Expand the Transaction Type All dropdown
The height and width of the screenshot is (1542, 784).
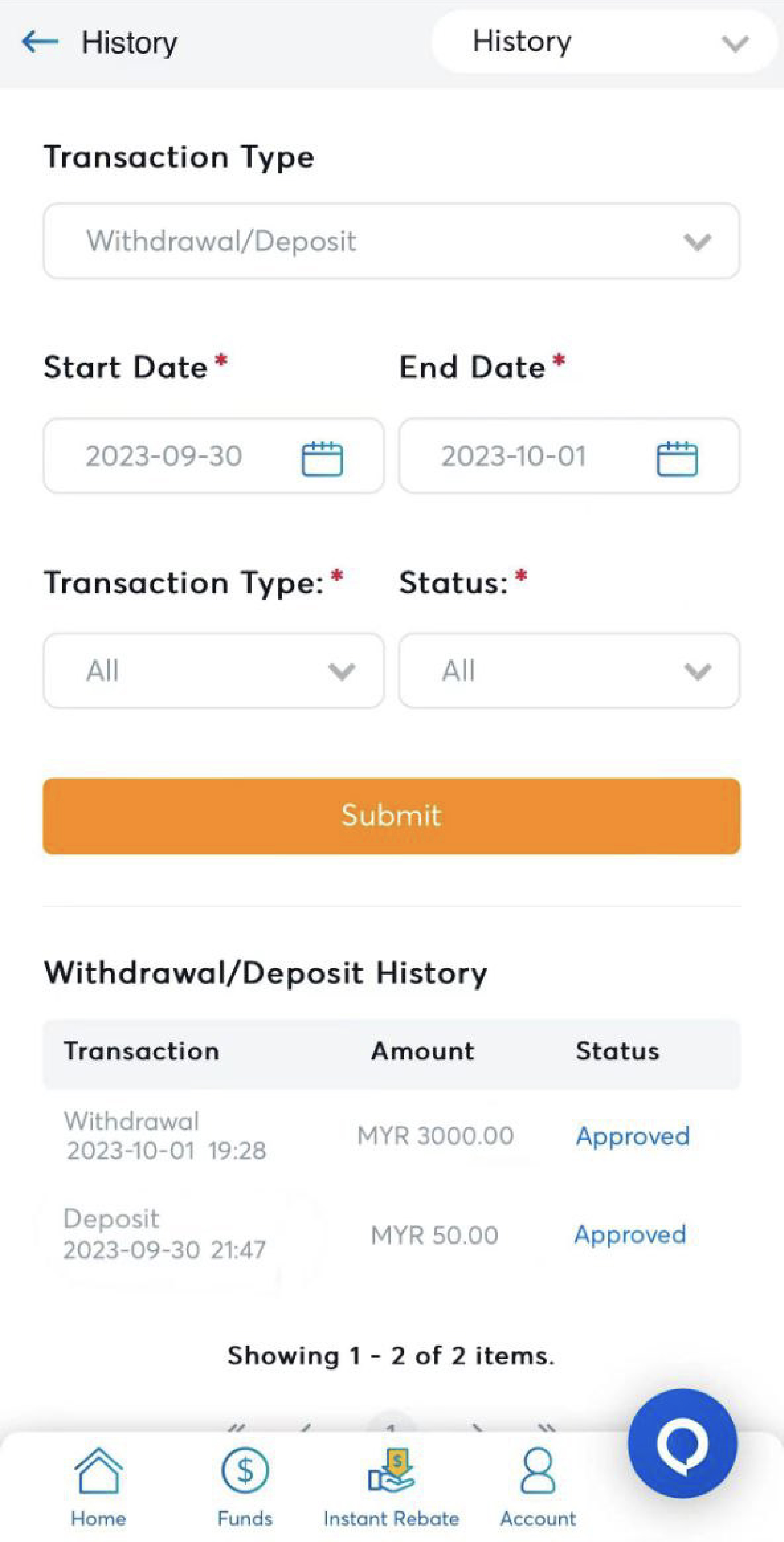213,671
